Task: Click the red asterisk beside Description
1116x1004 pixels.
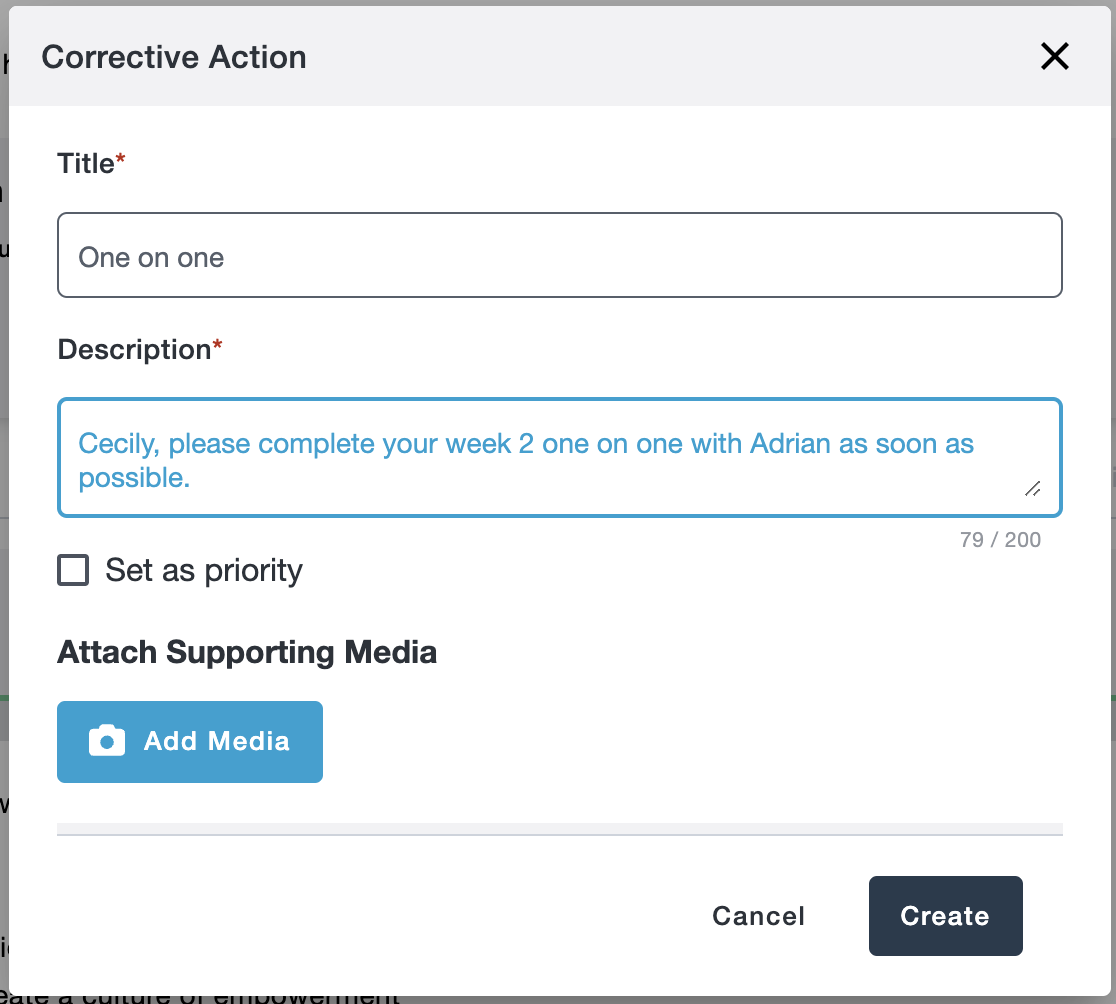Action: coord(217,347)
